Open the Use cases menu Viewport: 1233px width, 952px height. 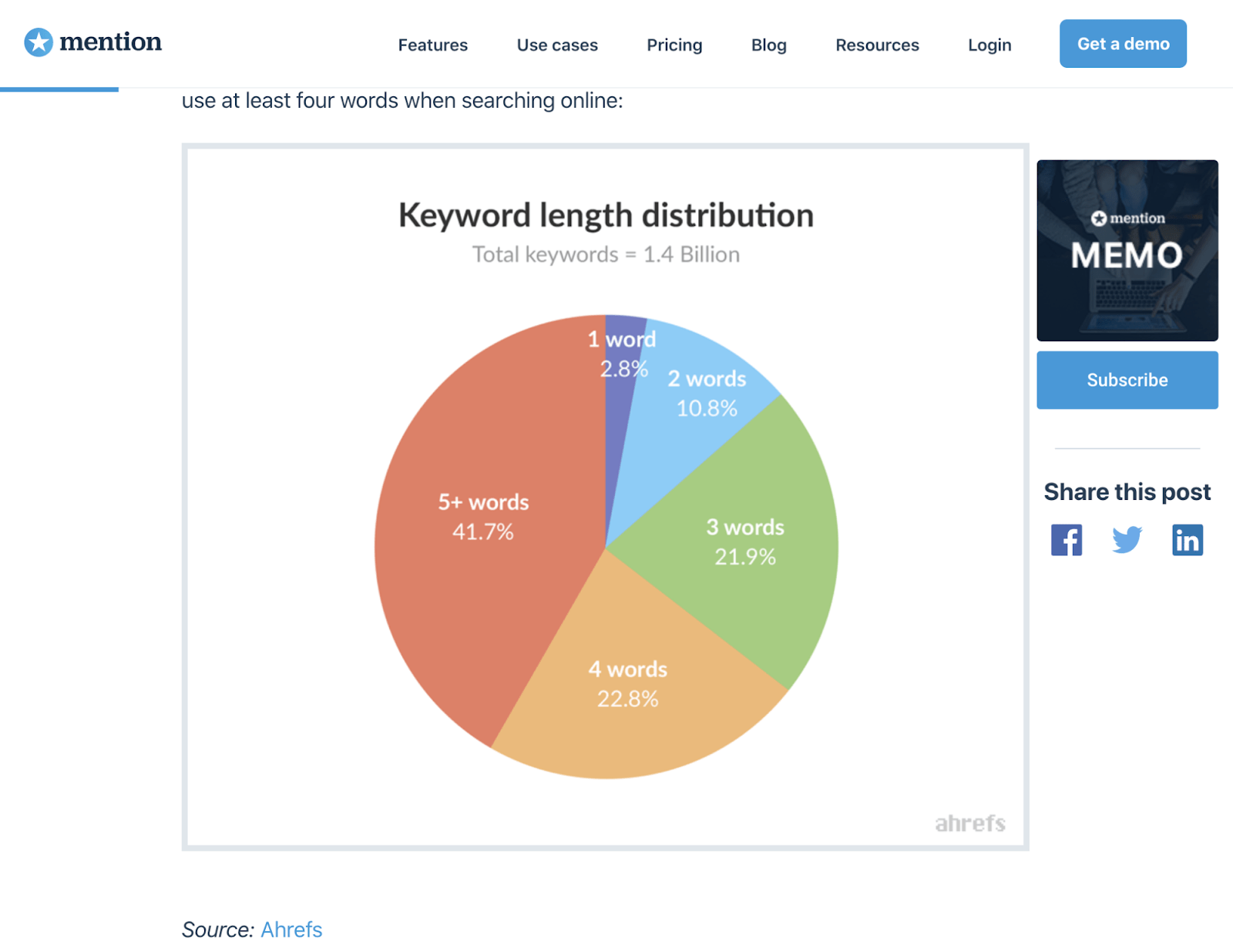pyautogui.click(x=556, y=45)
